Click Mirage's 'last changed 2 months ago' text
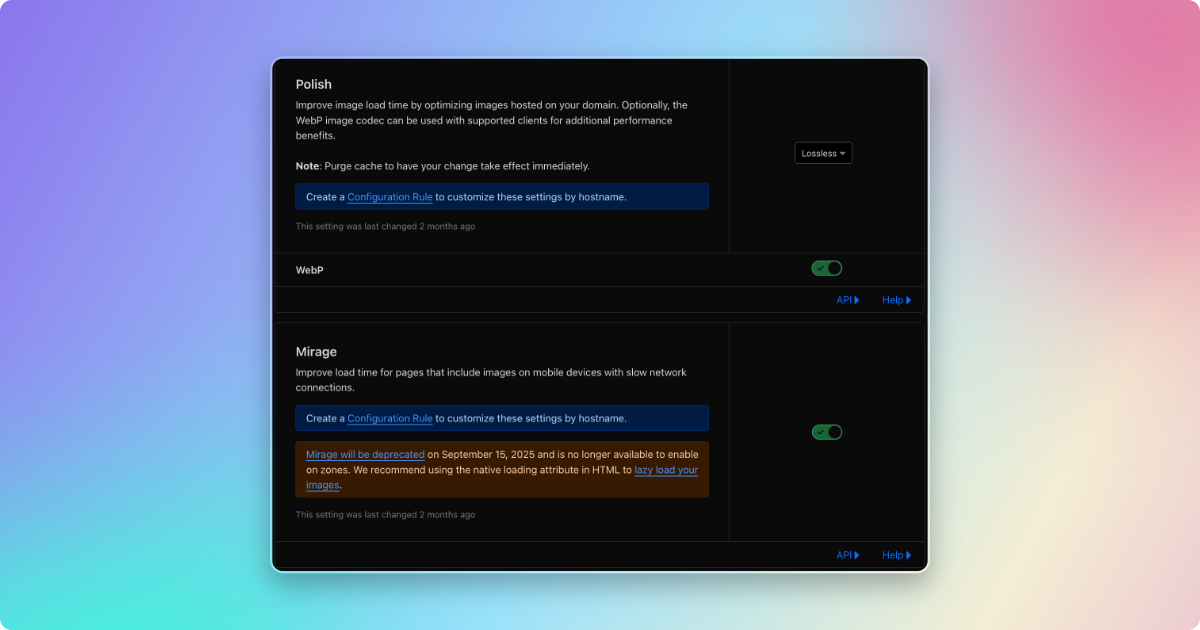Viewport: 1200px width, 630px height. coord(385,515)
